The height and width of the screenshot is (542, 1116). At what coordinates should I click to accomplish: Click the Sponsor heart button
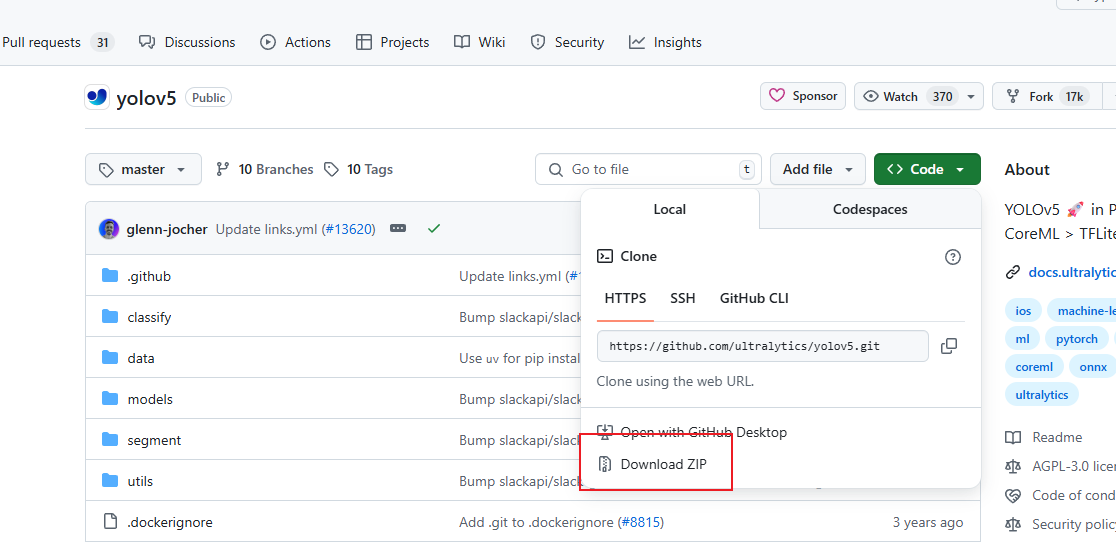point(803,96)
